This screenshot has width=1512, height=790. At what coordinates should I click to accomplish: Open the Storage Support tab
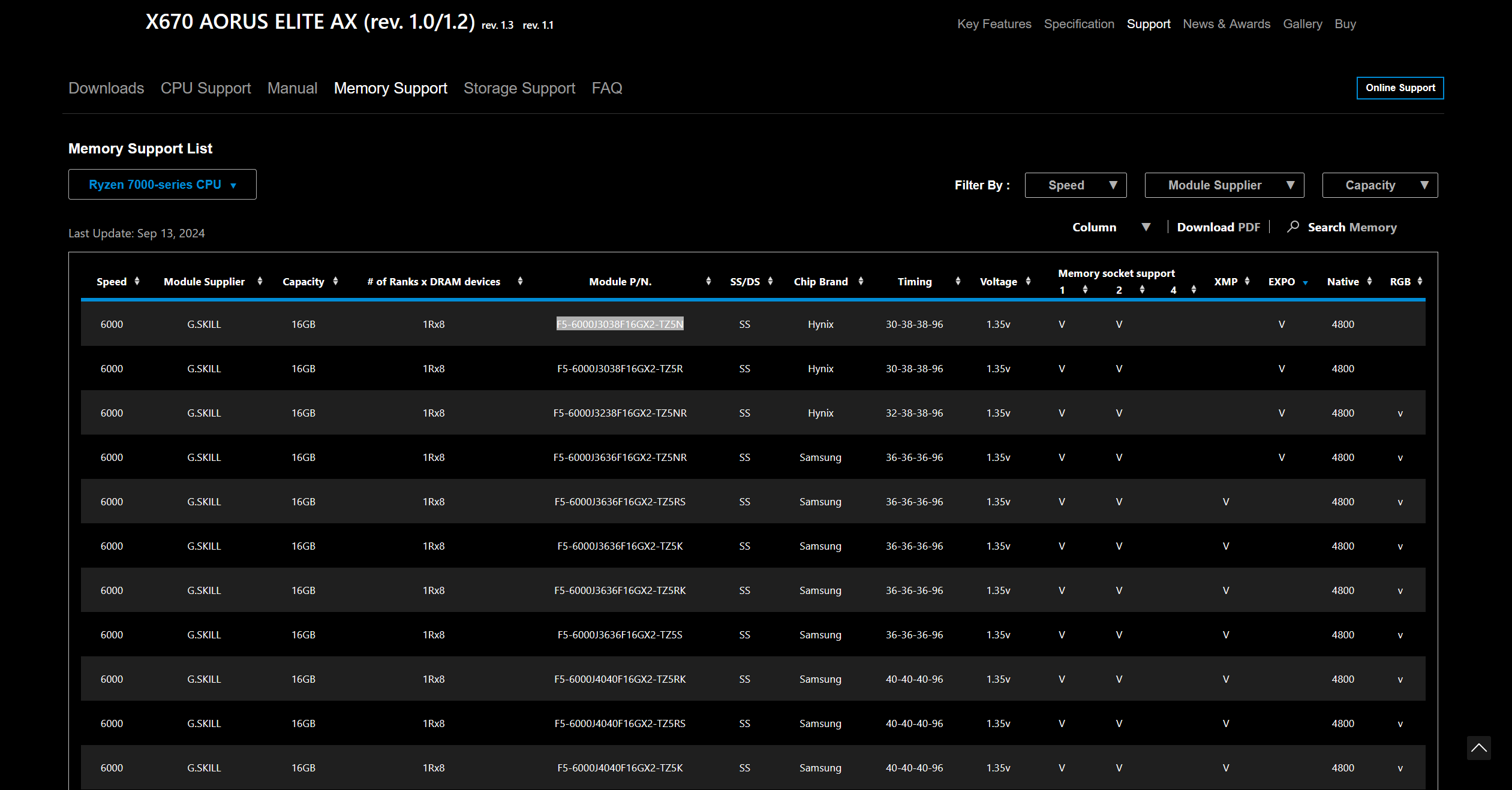519,88
